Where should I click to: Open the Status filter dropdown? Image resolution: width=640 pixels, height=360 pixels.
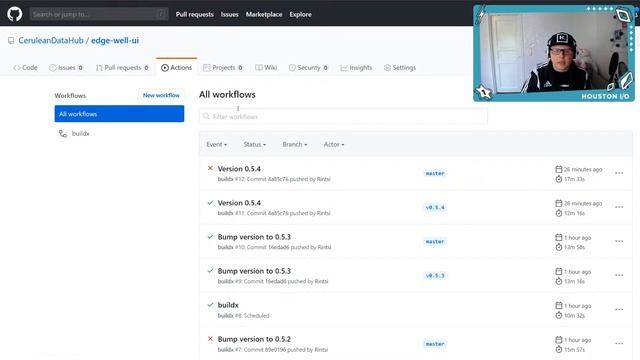(x=254, y=144)
